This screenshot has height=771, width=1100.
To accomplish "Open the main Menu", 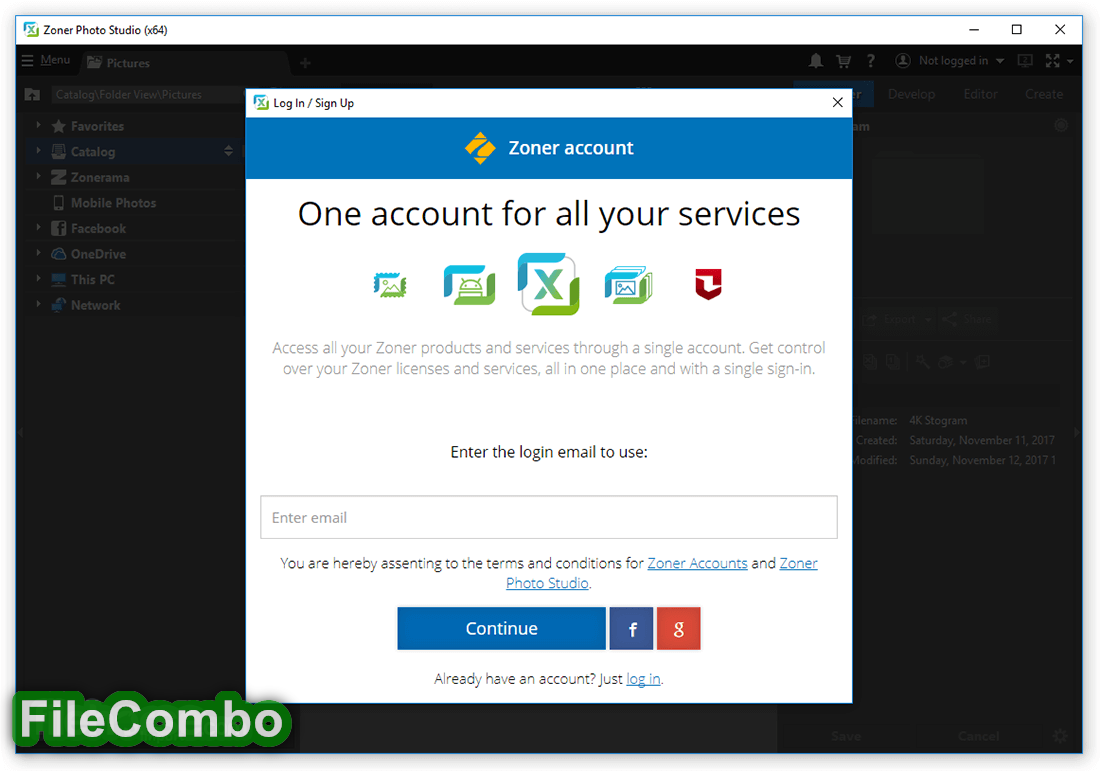I will 46,60.
